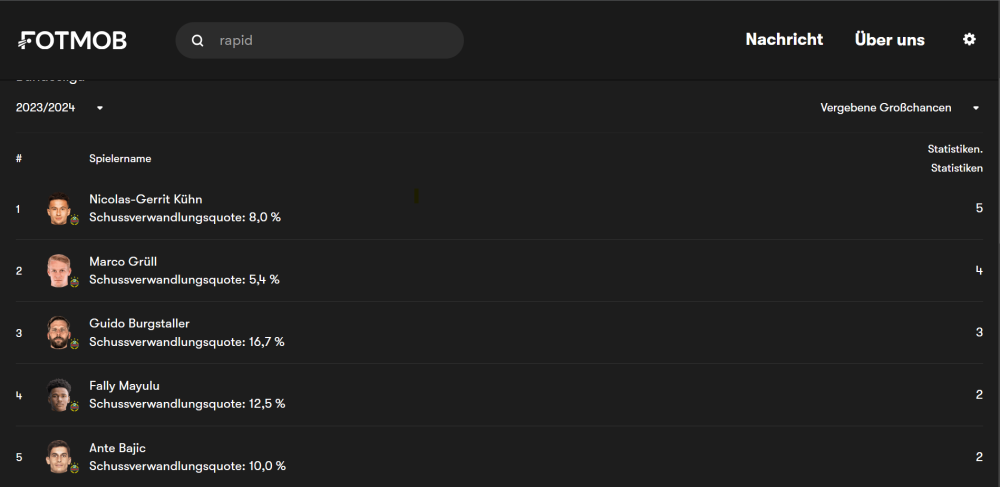Screen dimensions: 1000x487
Task: Open the Nachricht menu item
Action: click(784, 40)
